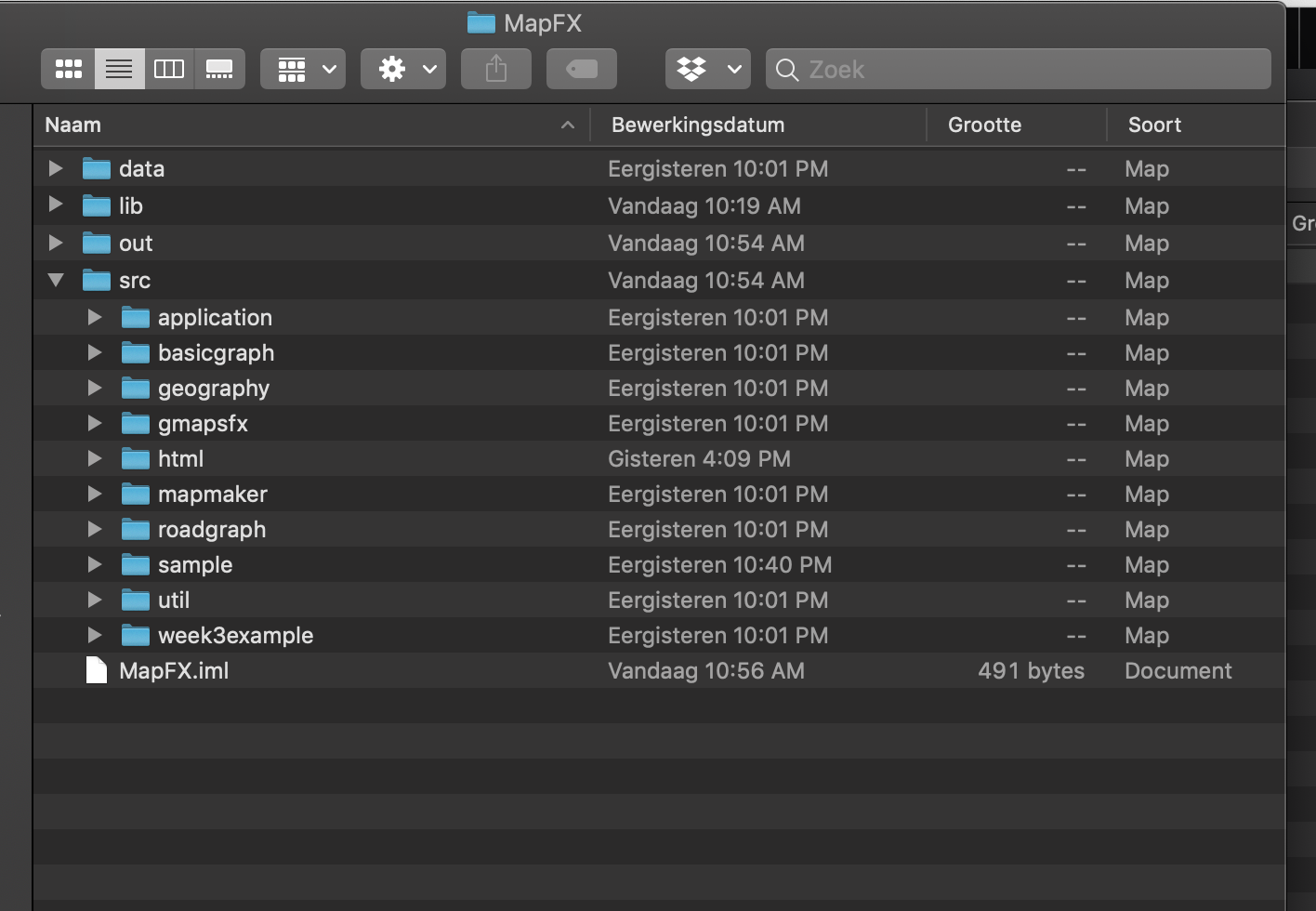
Task: Select the lib folder icon
Action: click(97, 205)
